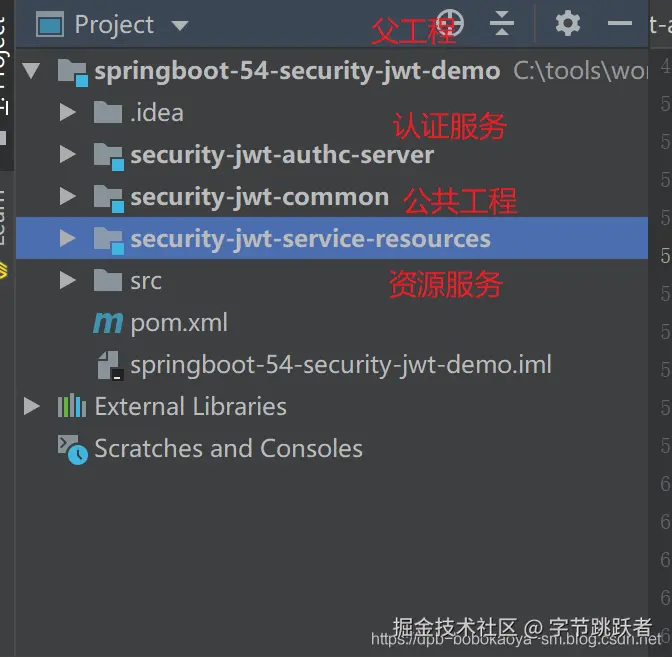672x658 pixels.
Task: Expand security-jwt-authc-server module arrow
Action: click(x=68, y=154)
